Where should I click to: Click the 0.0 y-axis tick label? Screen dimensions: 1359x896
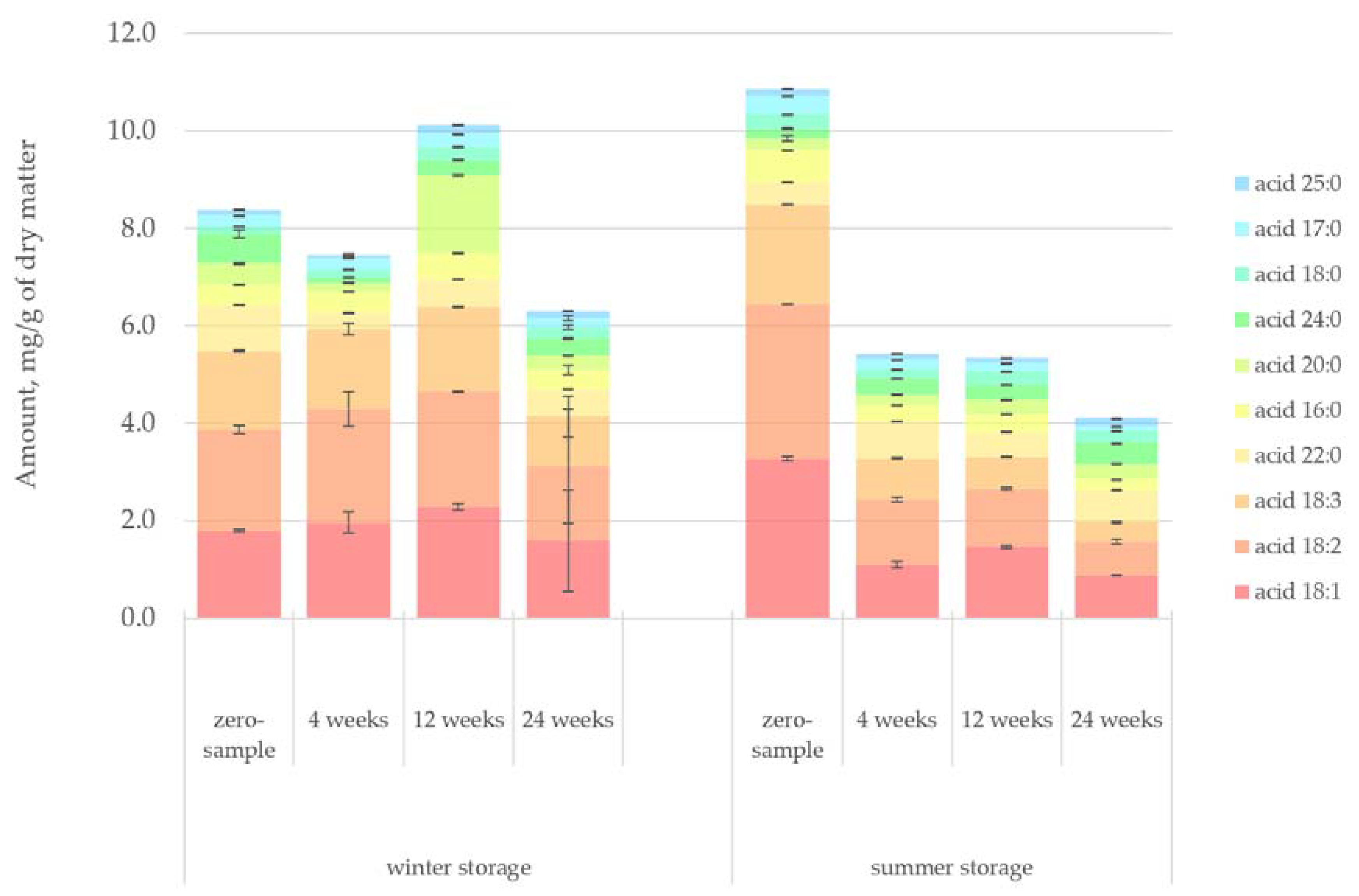click(138, 618)
